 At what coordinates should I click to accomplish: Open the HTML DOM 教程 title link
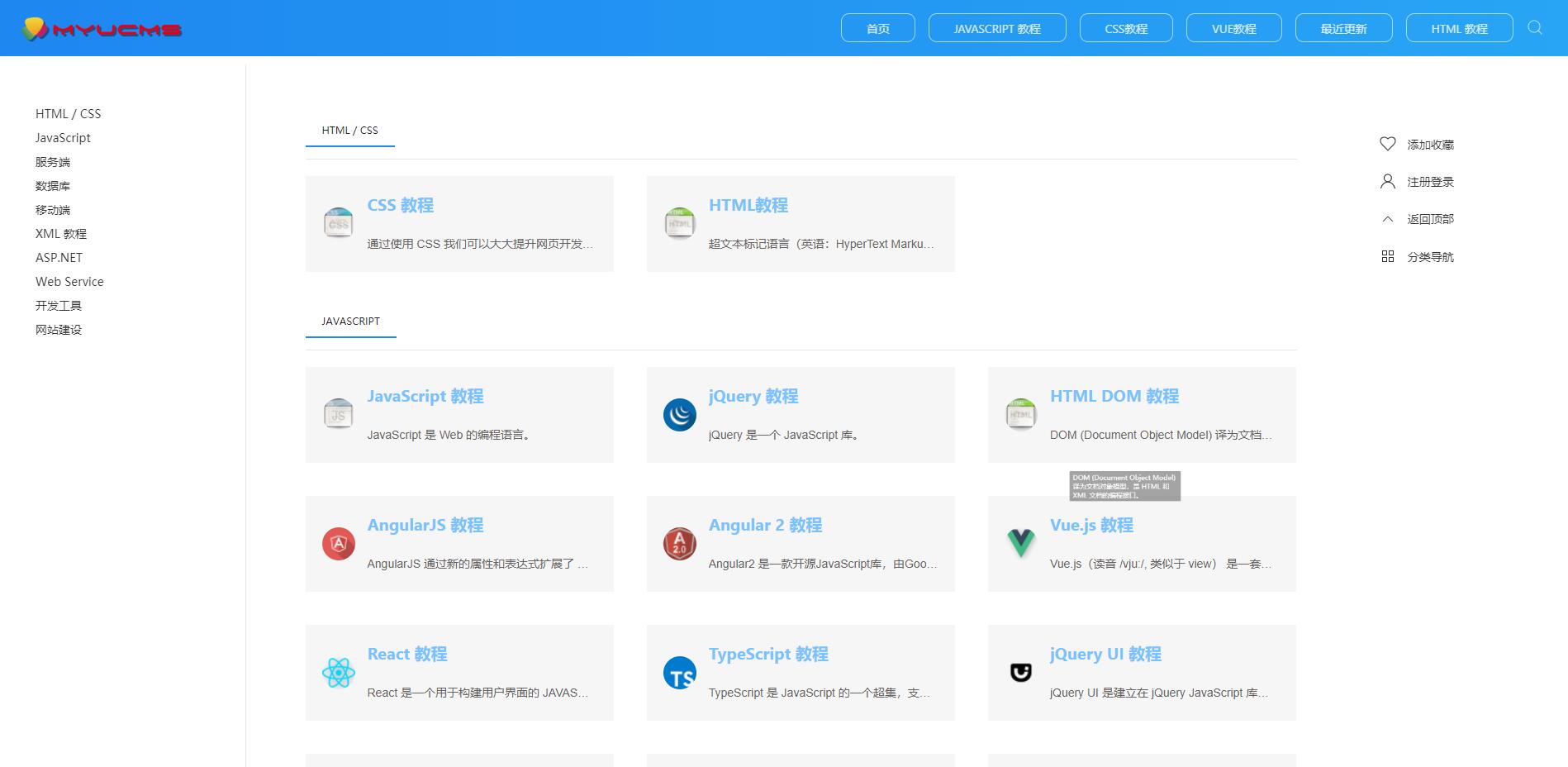tap(1114, 396)
